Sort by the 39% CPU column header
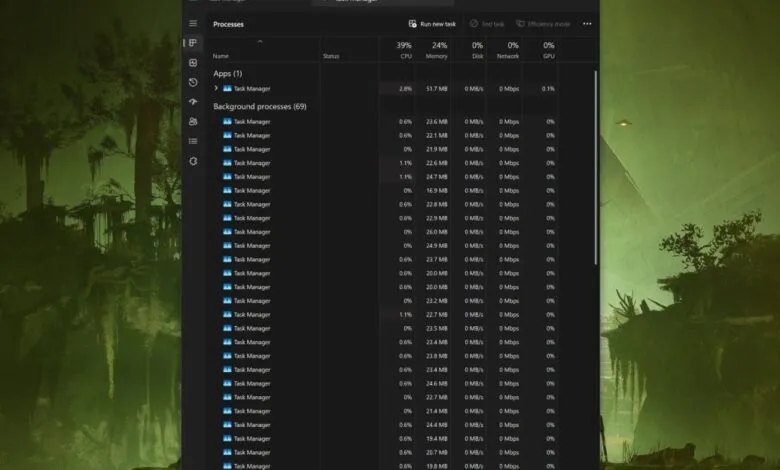This screenshot has height=470, width=780. click(x=403, y=50)
